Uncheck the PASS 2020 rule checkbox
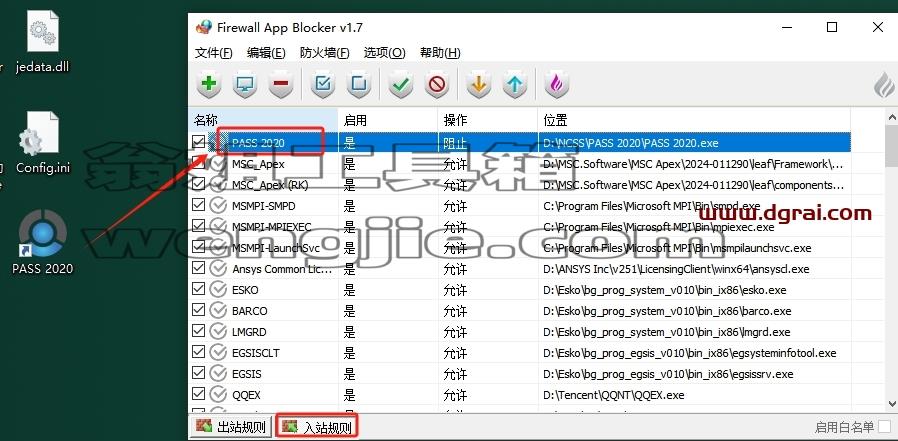898x441 pixels. tap(198, 141)
